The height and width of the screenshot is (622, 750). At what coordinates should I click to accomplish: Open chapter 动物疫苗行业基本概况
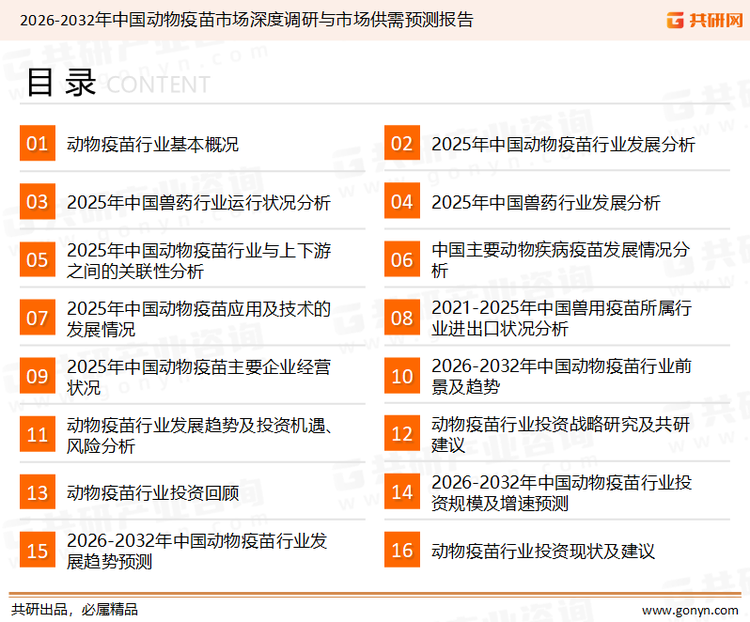(x=153, y=144)
